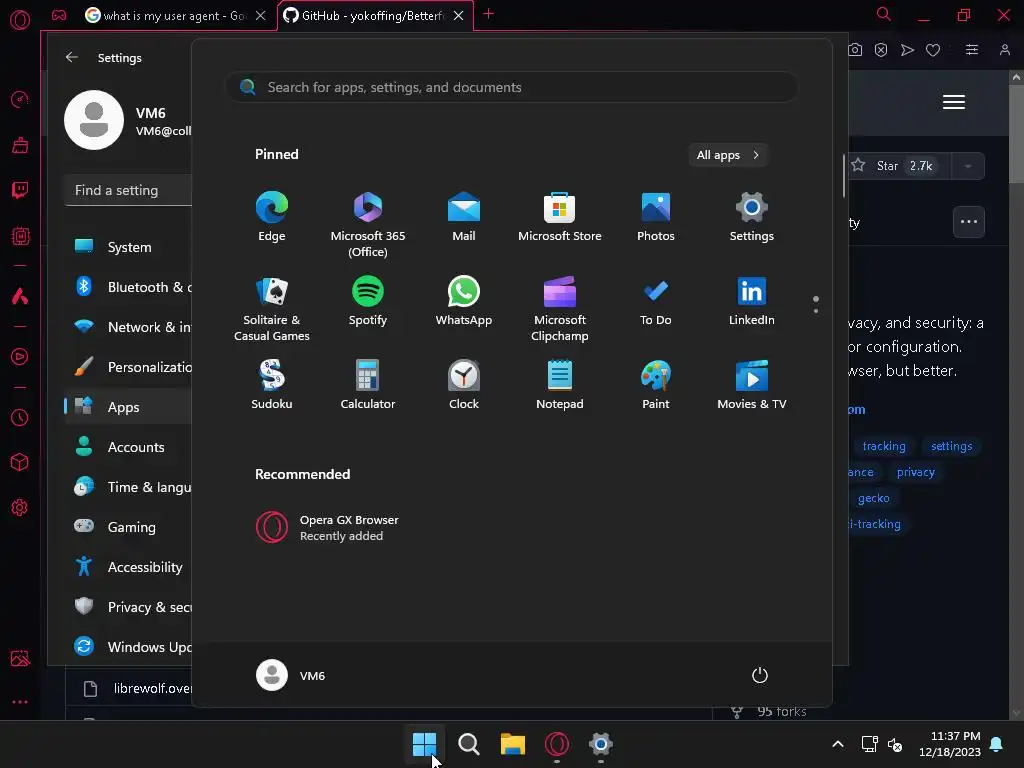Open History clock icon in Opera sidebar

pos(20,417)
